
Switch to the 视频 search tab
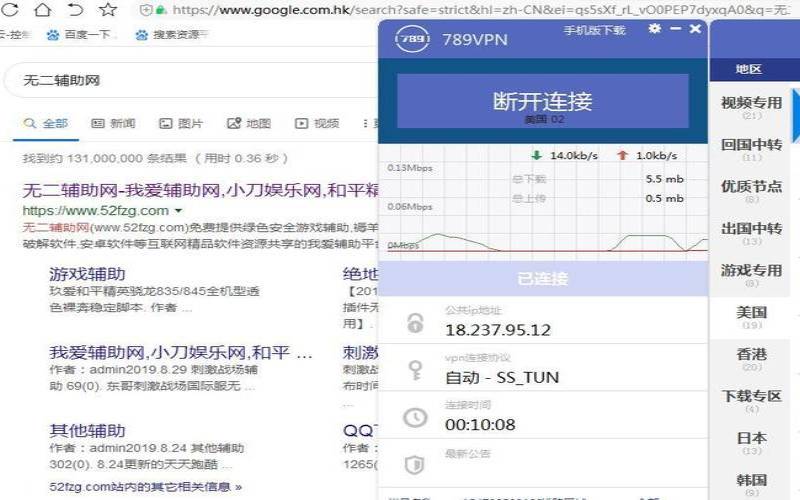click(317, 123)
